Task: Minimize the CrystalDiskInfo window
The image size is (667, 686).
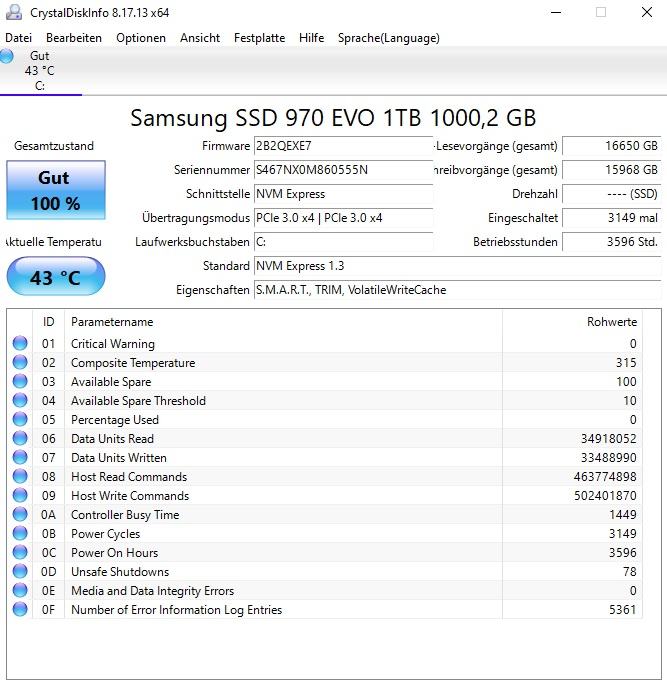Action: point(556,12)
